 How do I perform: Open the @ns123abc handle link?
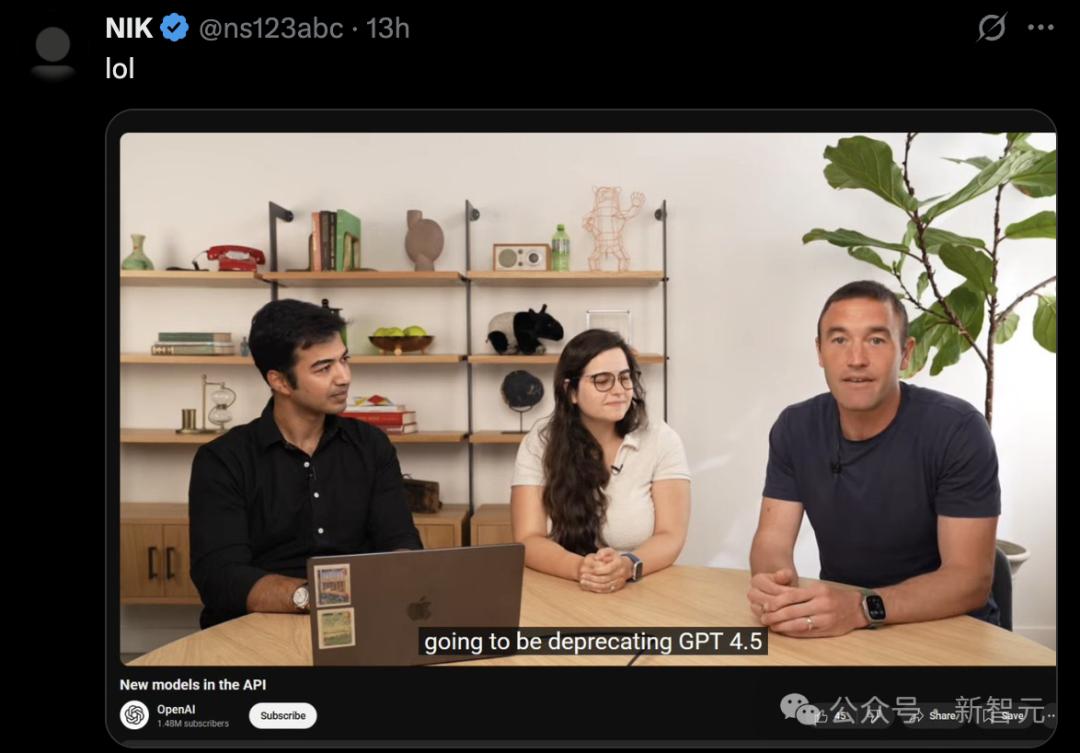[x=271, y=28]
